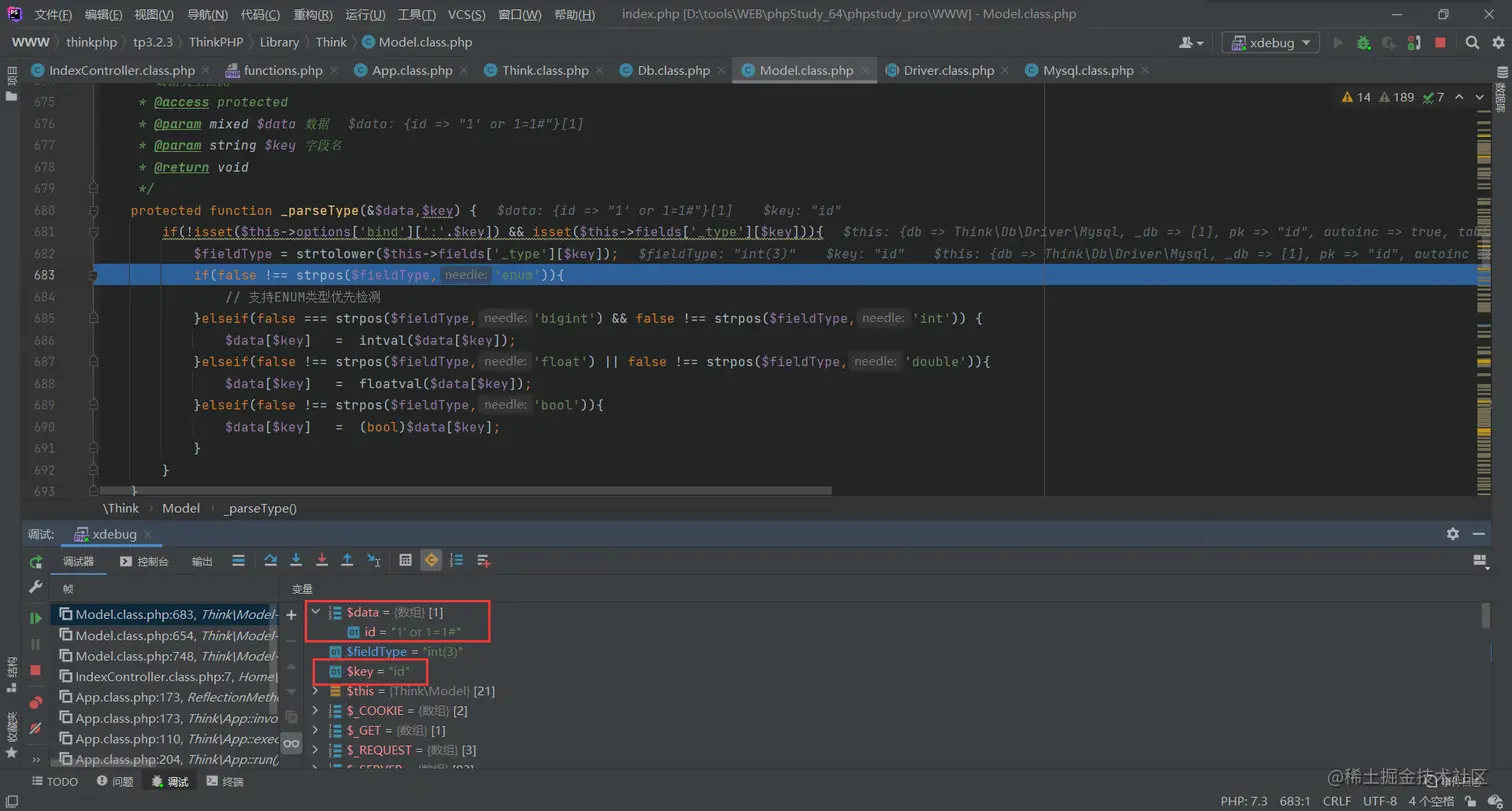Screen dimensions: 1512x811
Task: Toggle Mute Breakpoints icon
Action: (x=36, y=728)
